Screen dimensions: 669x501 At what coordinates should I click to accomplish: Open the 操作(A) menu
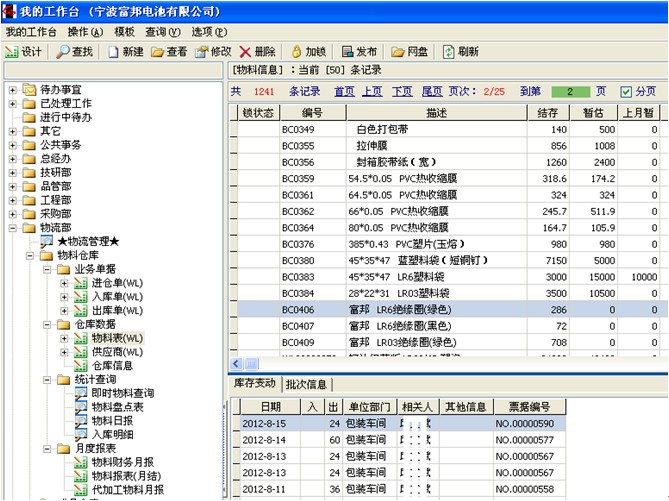[84, 32]
